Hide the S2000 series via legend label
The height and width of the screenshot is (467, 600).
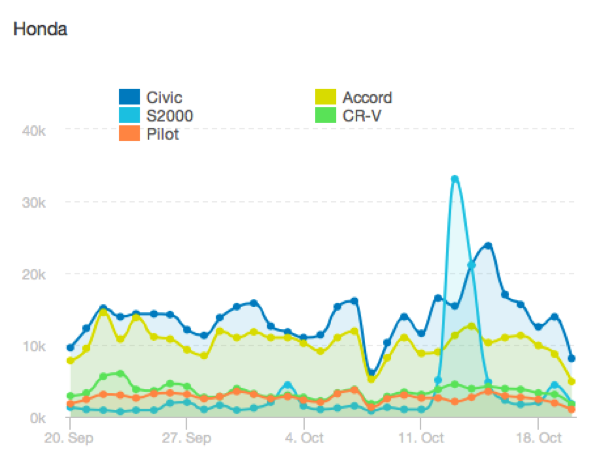coord(169,115)
